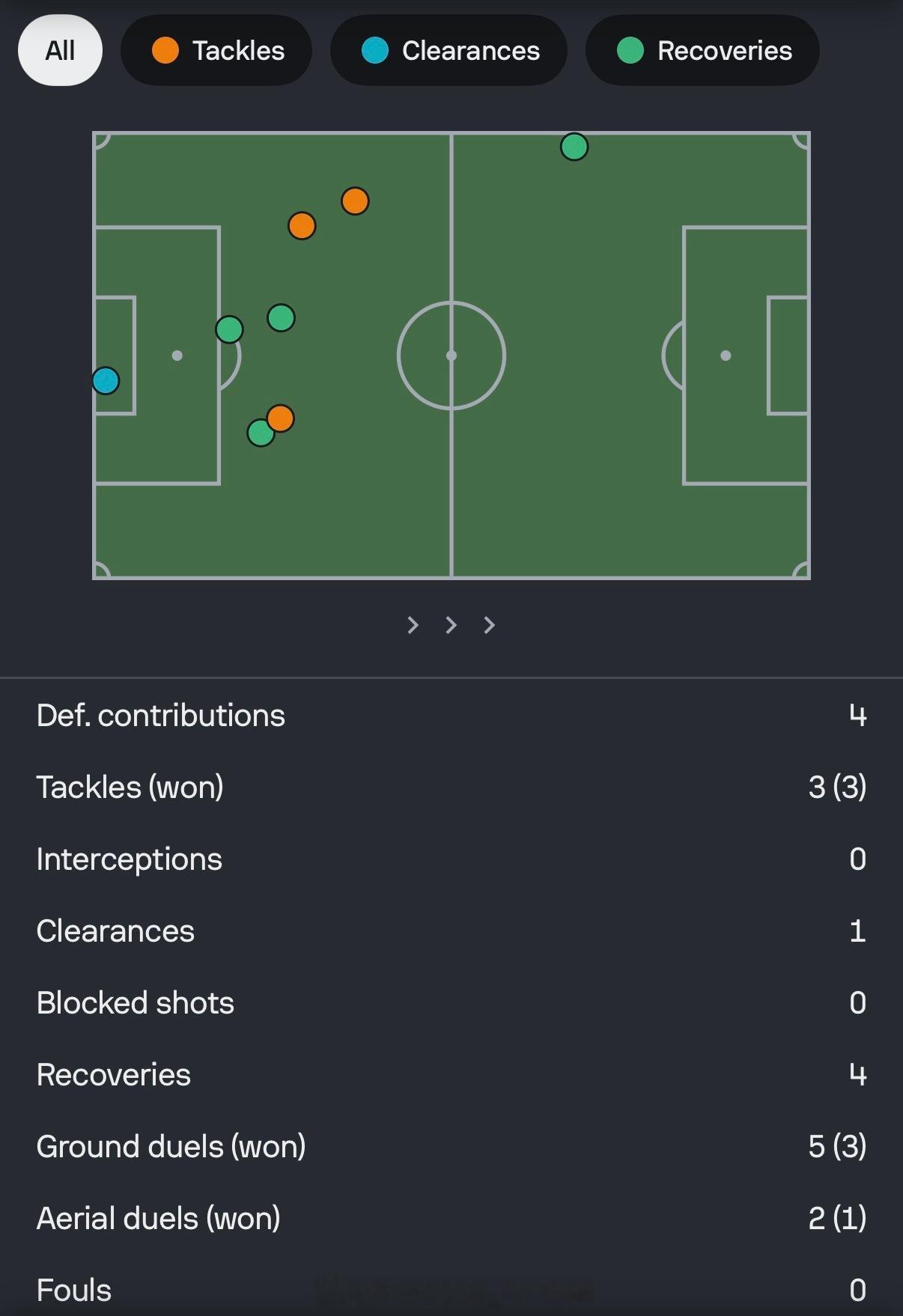Click the green recovery marker on the penalty arc
Image resolution: width=903 pixels, height=1316 pixels.
[229, 329]
